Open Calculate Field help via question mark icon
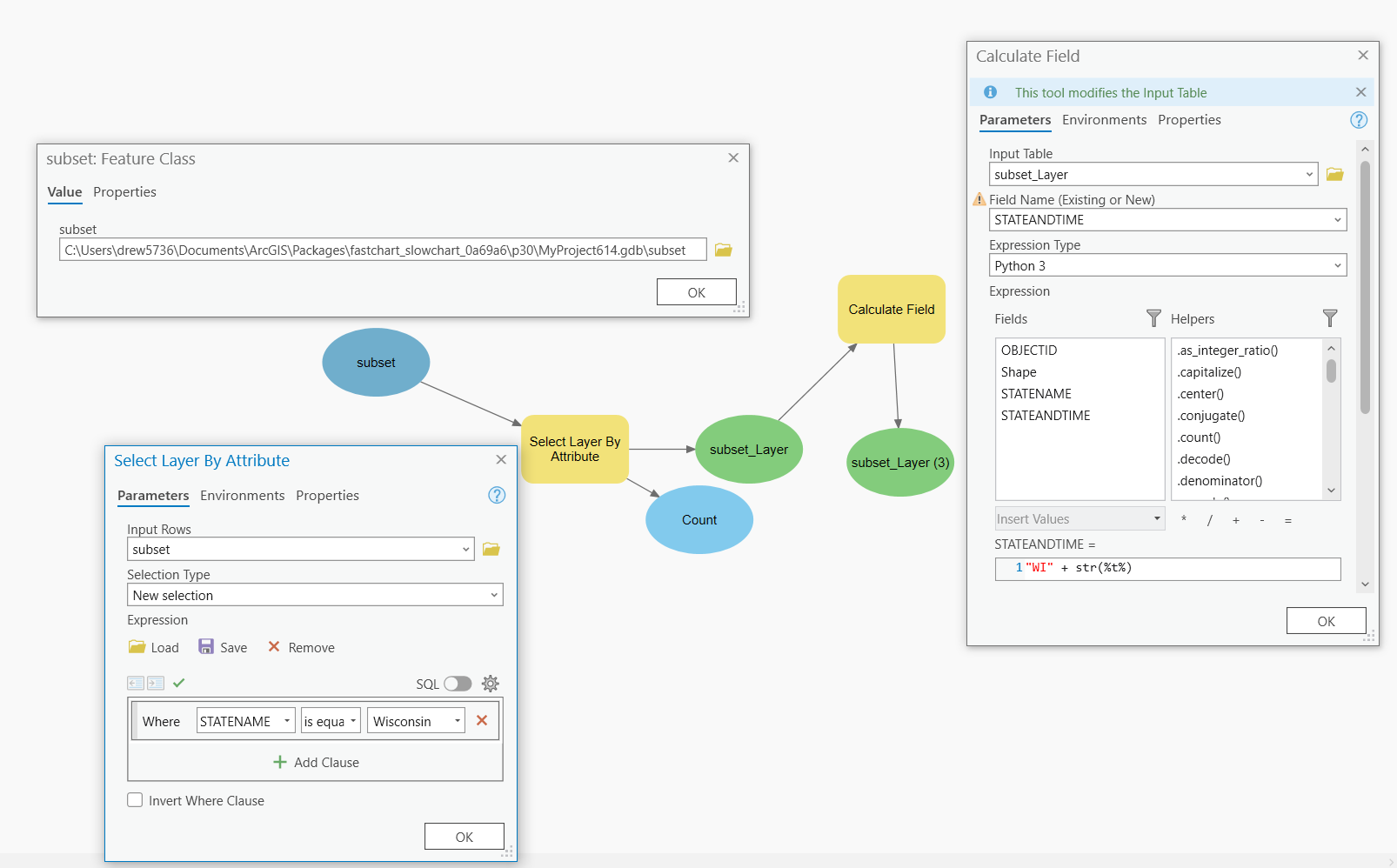 click(1359, 120)
